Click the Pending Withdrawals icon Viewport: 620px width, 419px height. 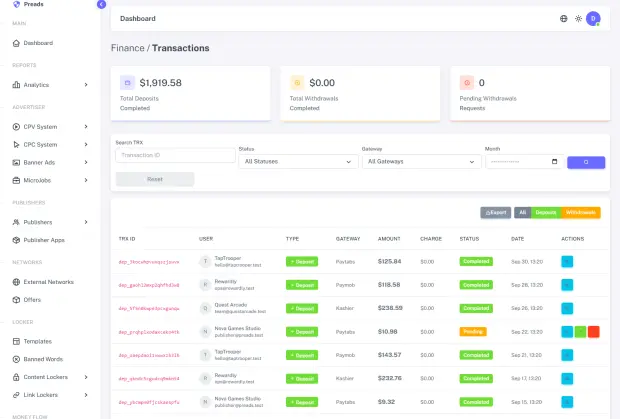467,83
